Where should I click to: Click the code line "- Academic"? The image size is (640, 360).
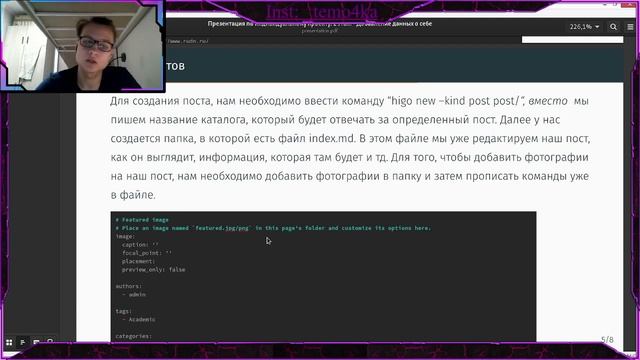[139, 319]
